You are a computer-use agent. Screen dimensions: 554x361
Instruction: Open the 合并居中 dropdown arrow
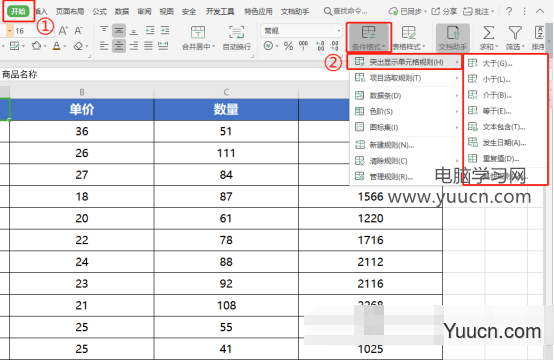213,47
